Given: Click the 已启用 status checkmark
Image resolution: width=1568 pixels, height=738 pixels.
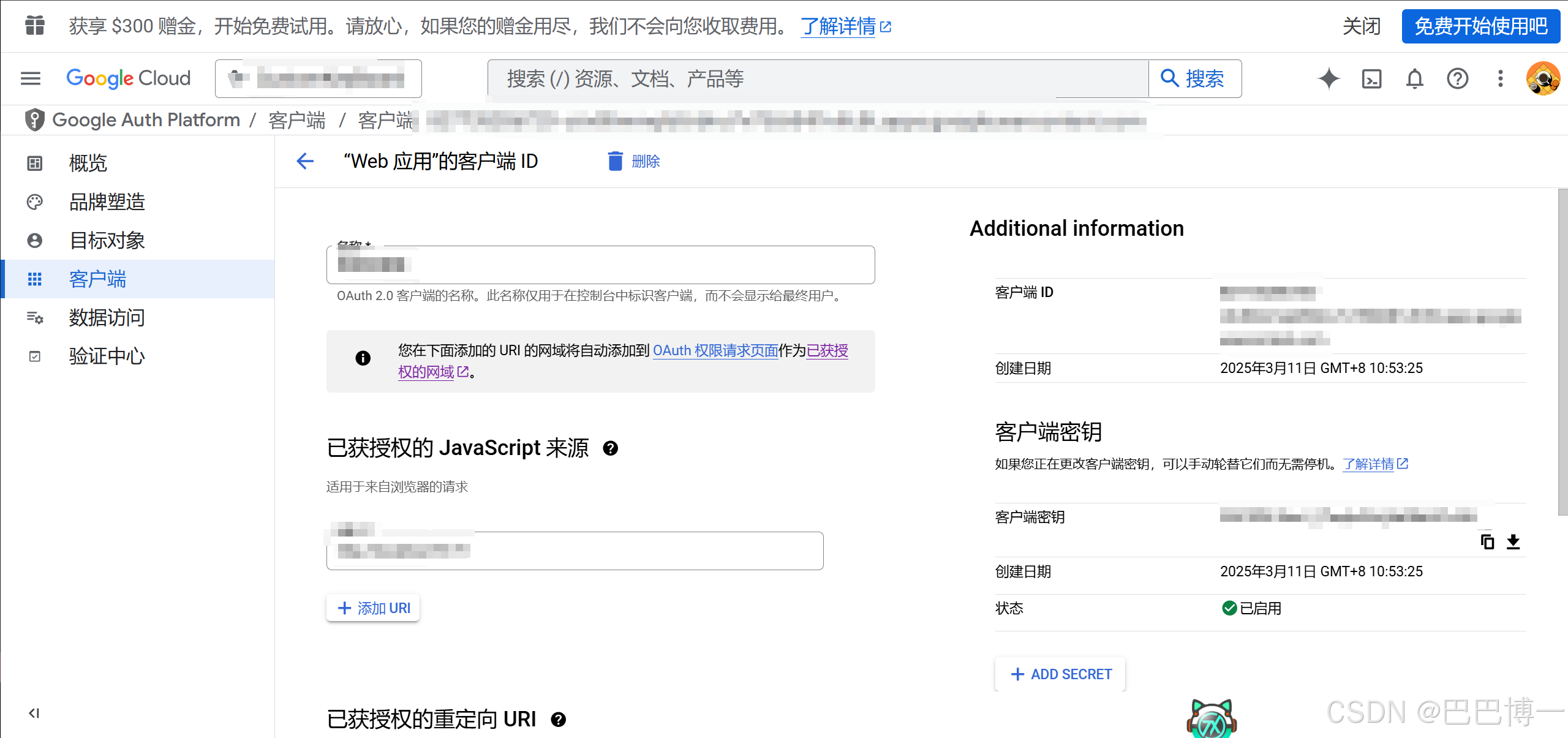Looking at the screenshot, I should (1229, 608).
